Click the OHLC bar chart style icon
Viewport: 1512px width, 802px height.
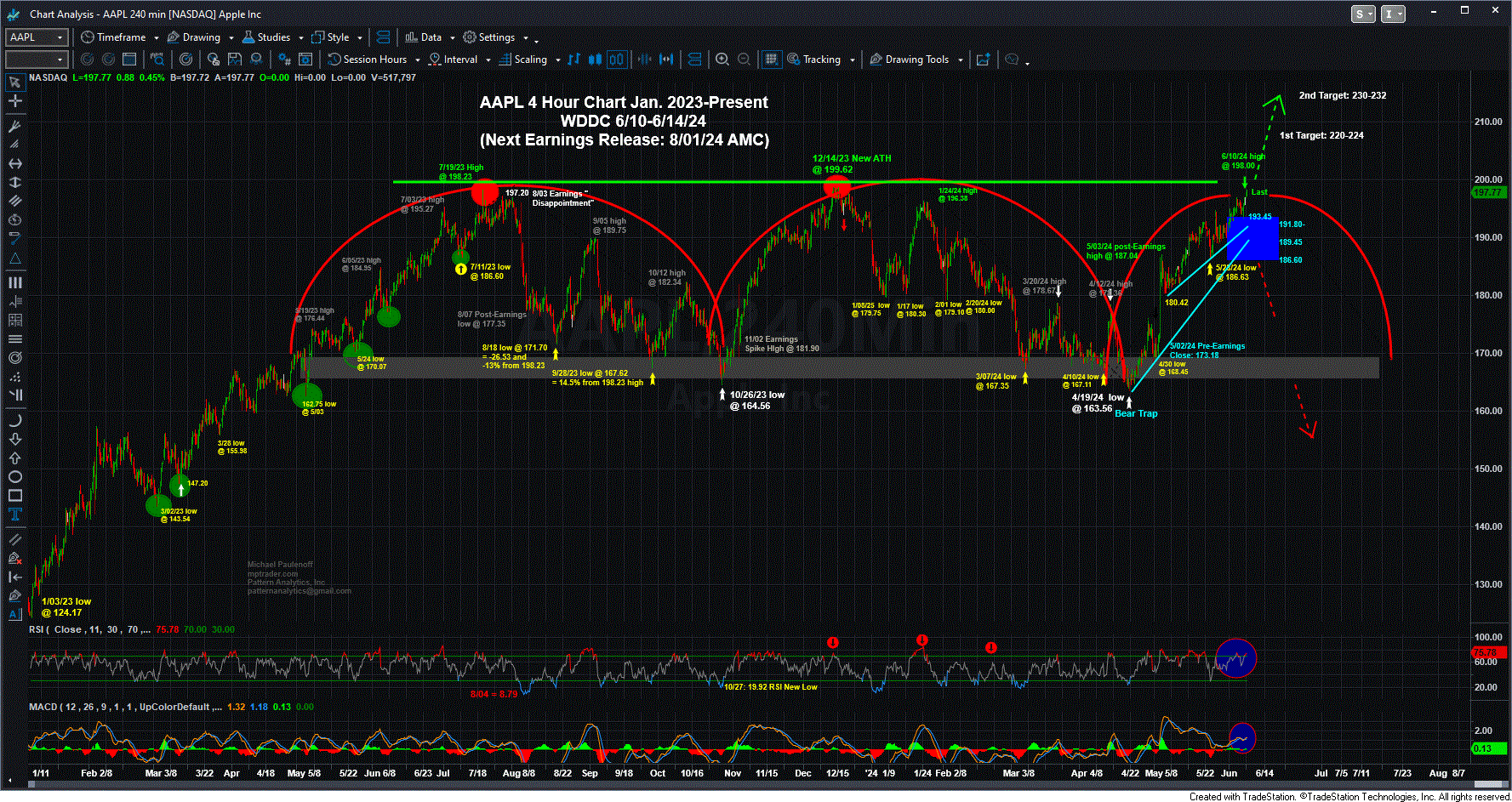point(574,60)
